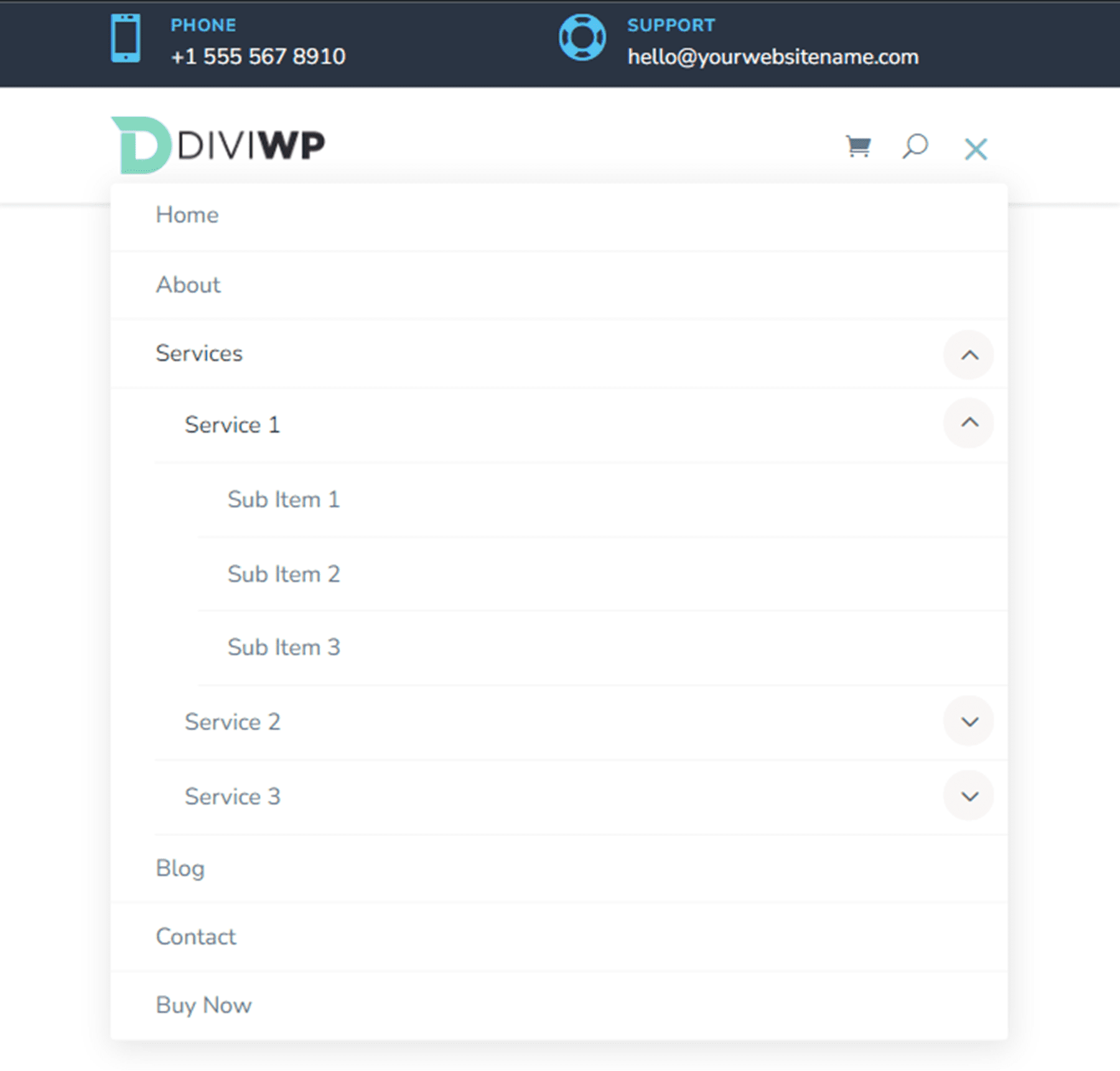Select the cart icon next to search

coord(857,146)
